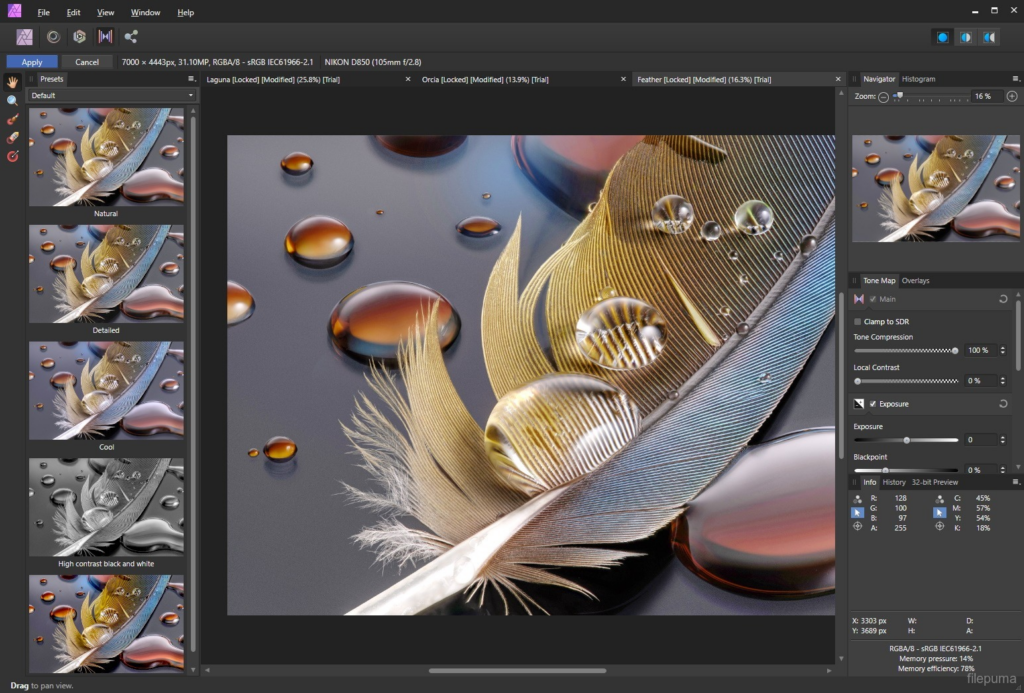The width and height of the screenshot is (1024, 693).
Task: Toggle the Main tone map checkbox
Action: pyautogui.click(x=873, y=299)
